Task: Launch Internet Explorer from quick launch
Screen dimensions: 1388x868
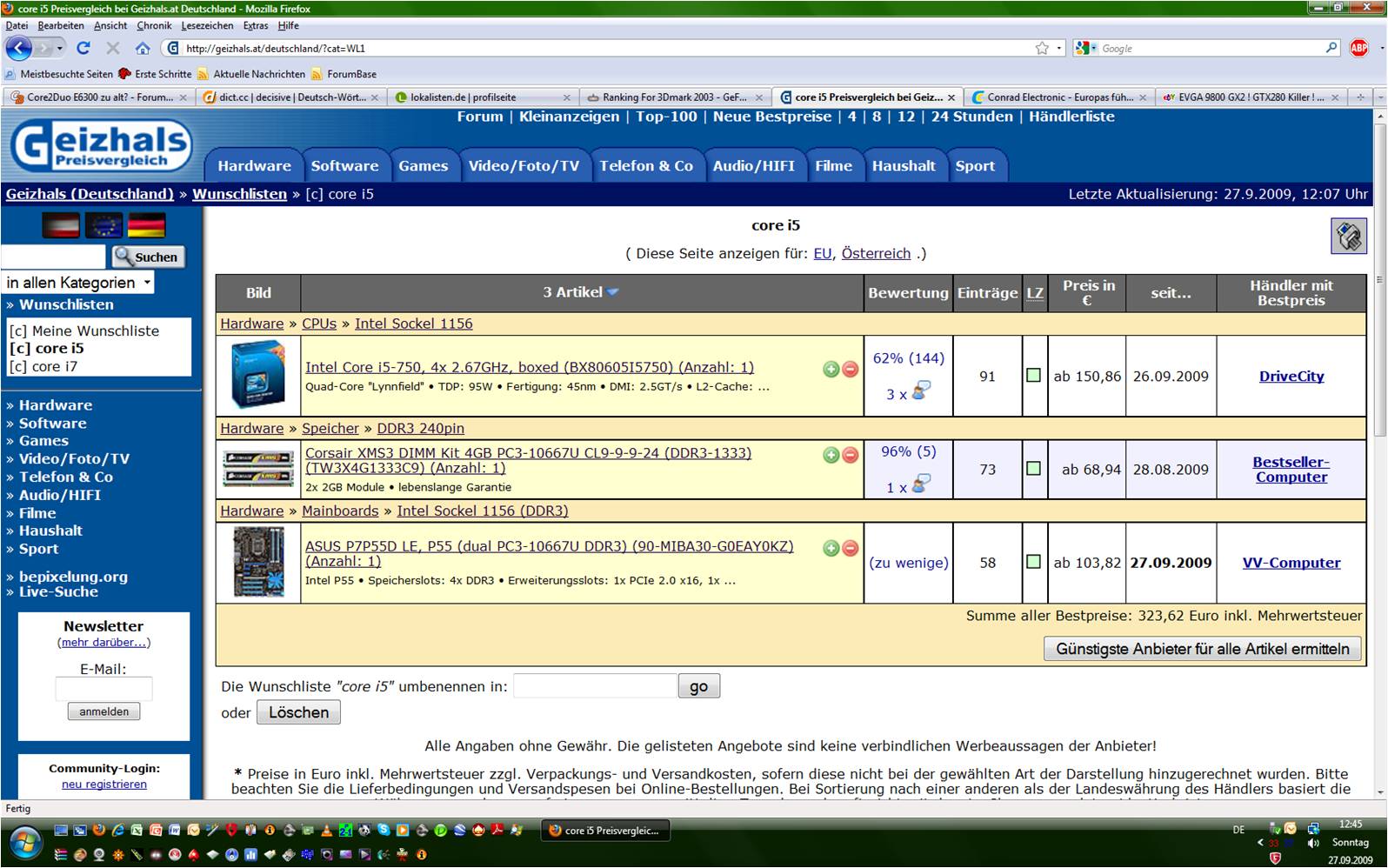Action: [118, 830]
